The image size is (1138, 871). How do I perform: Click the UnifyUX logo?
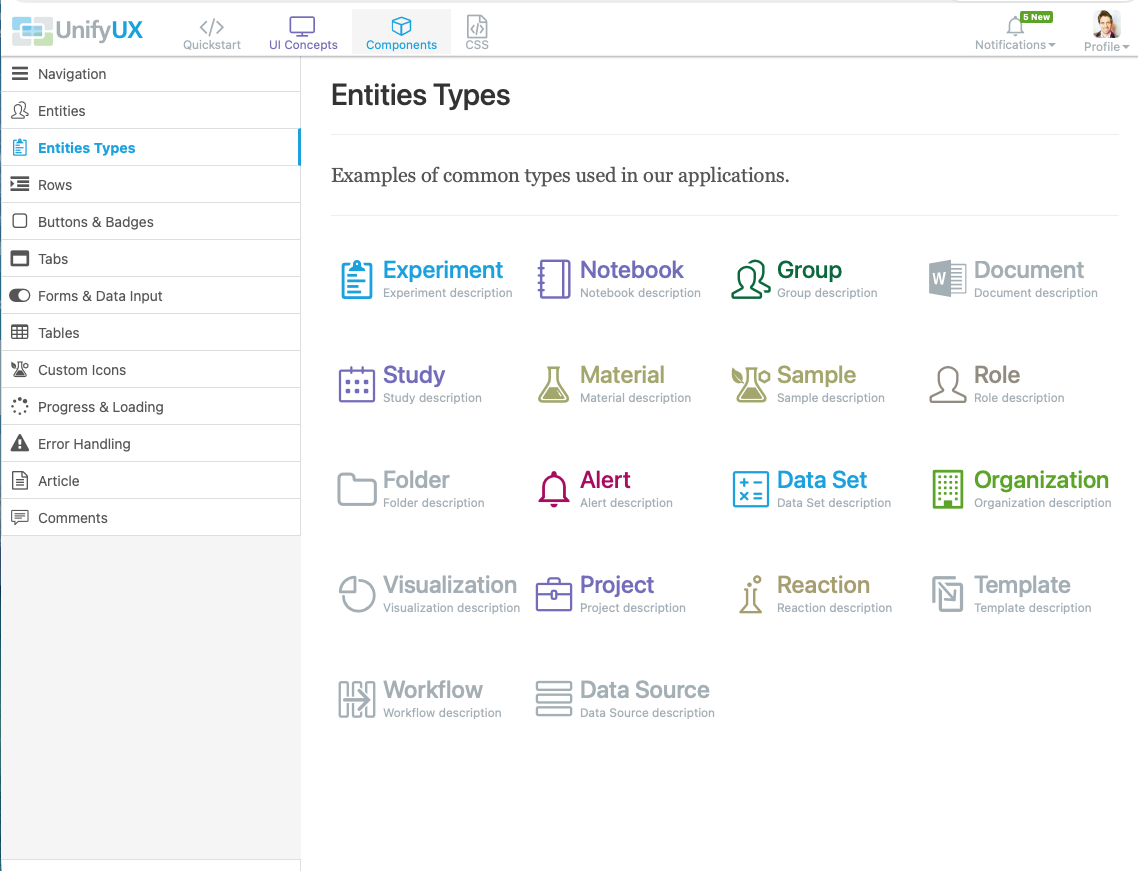click(77, 30)
